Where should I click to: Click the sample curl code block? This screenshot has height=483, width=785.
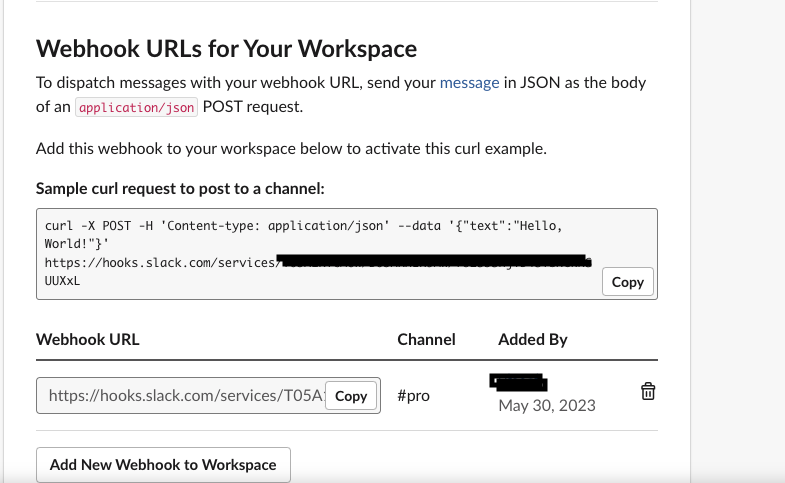346,254
